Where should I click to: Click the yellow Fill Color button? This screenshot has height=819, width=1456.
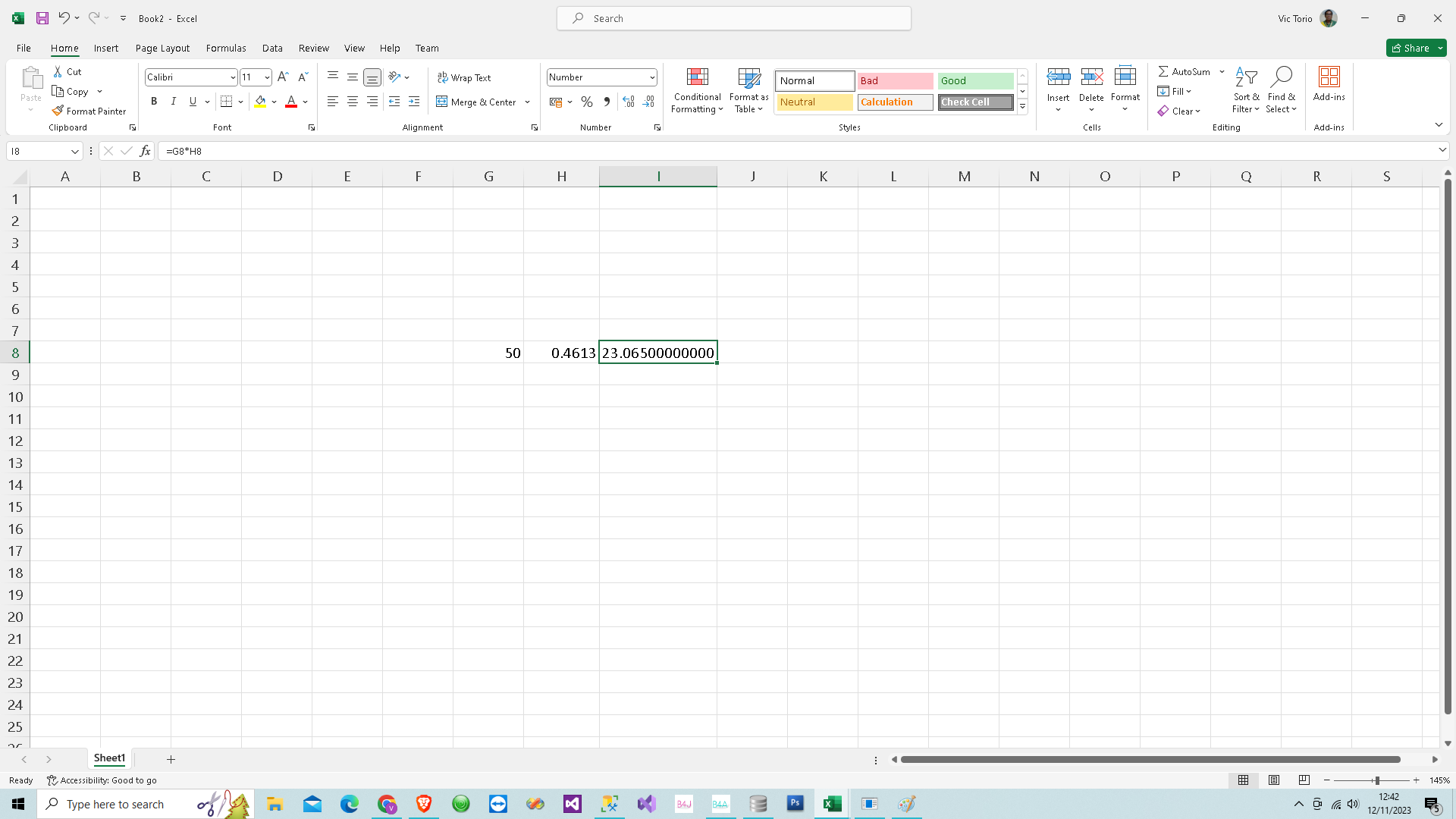pos(260,102)
